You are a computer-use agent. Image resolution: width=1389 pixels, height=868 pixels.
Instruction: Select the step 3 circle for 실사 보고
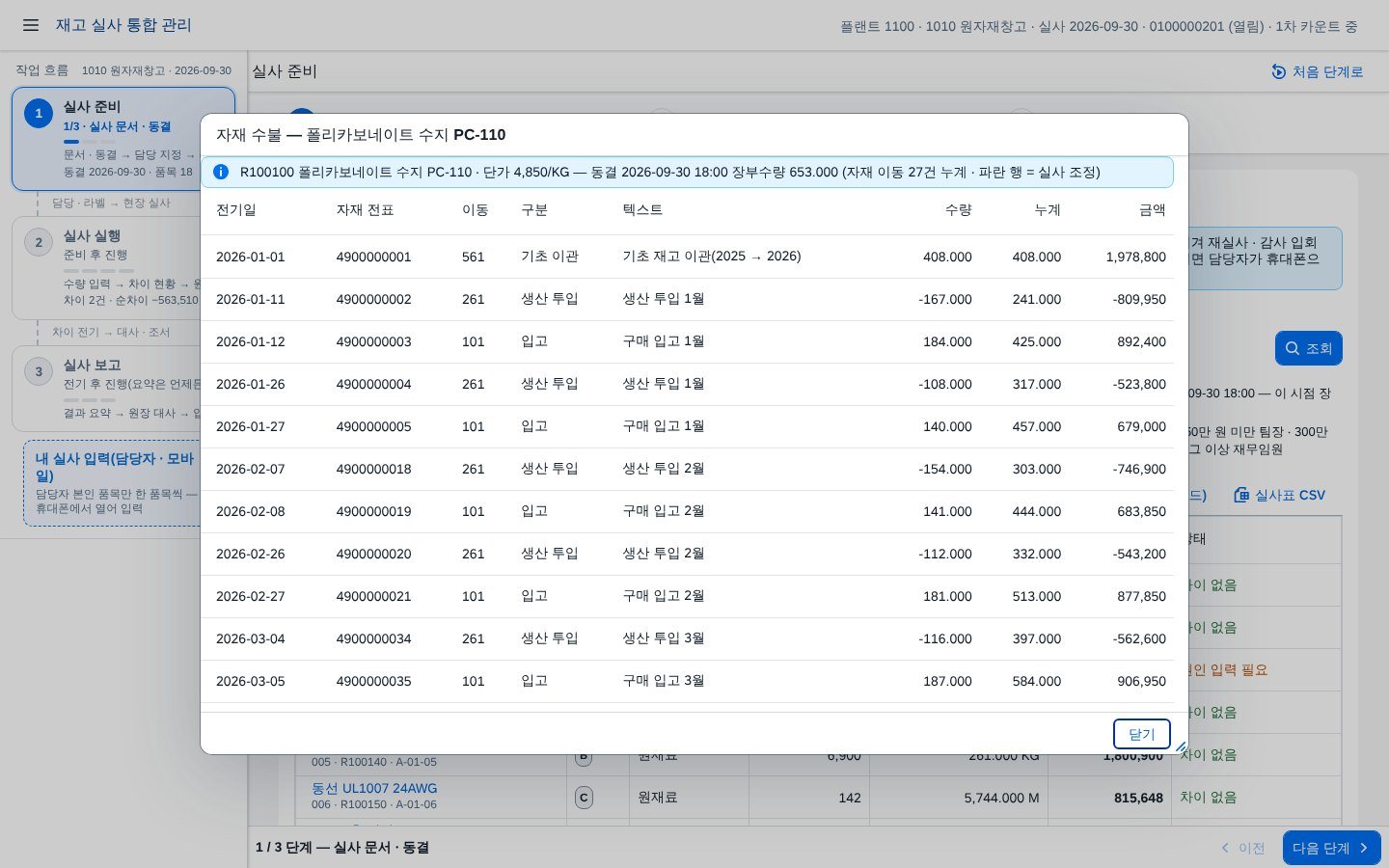coord(39,371)
